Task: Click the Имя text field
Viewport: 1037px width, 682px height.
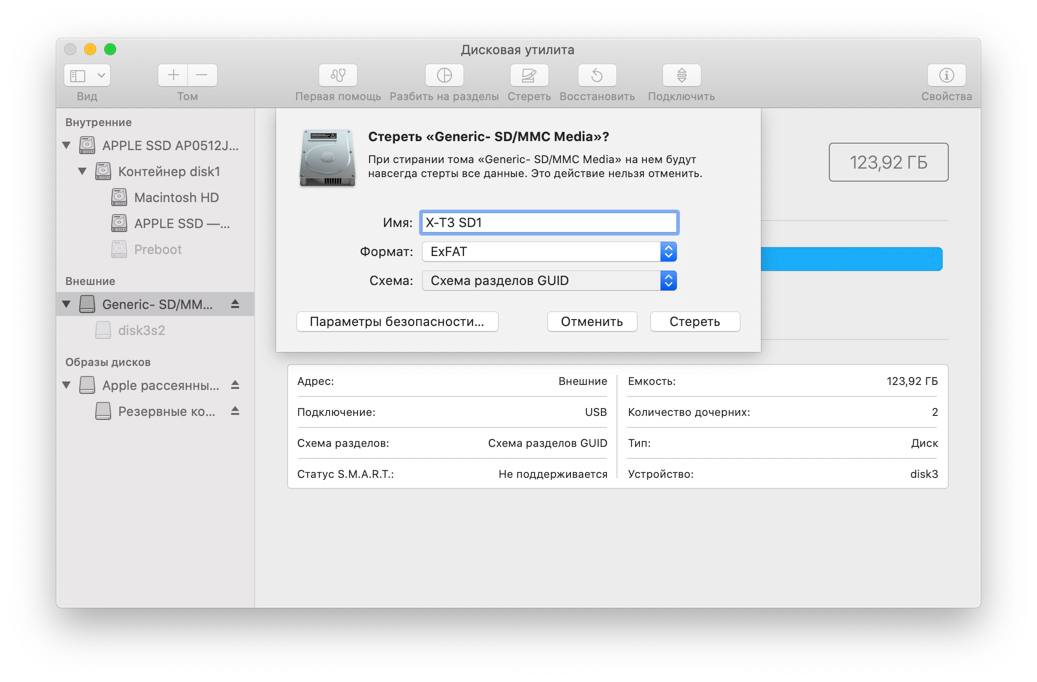Action: [x=549, y=222]
